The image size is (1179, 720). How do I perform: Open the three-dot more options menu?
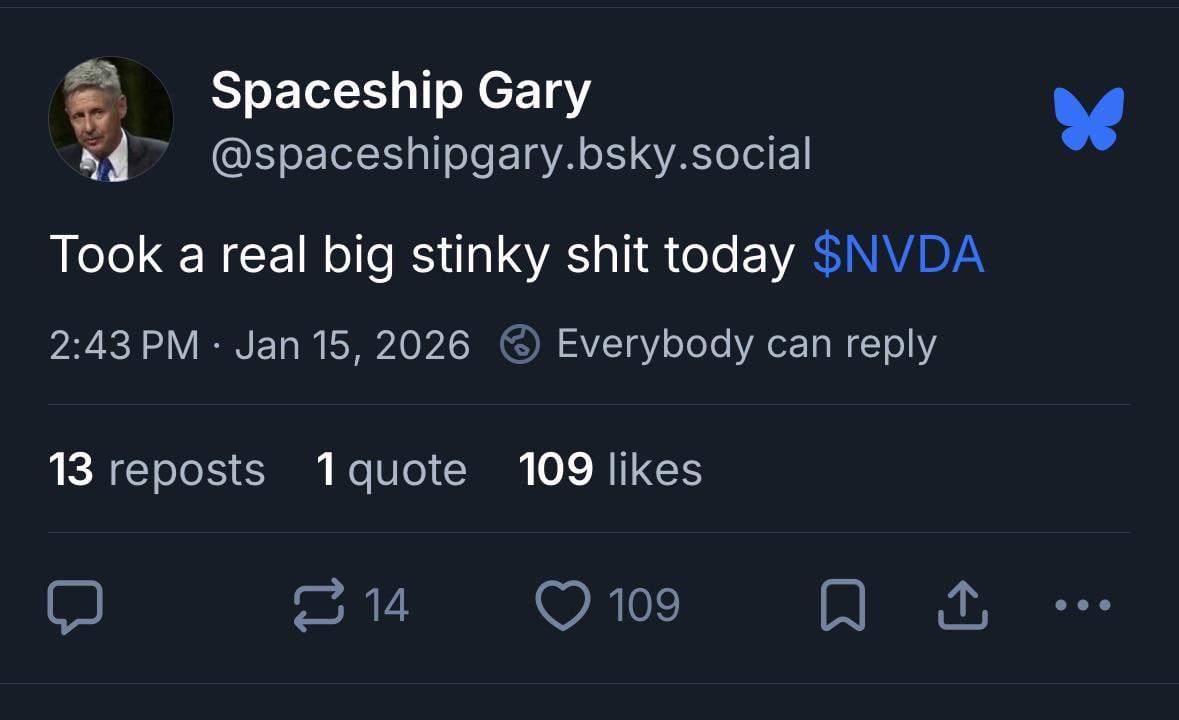pos(1082,605)
